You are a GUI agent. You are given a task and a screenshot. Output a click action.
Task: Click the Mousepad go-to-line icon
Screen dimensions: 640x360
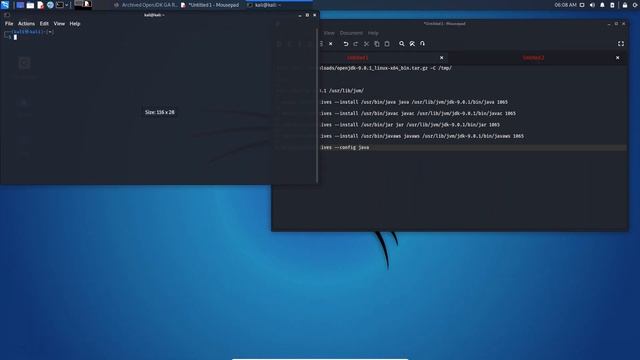[422, 44]
